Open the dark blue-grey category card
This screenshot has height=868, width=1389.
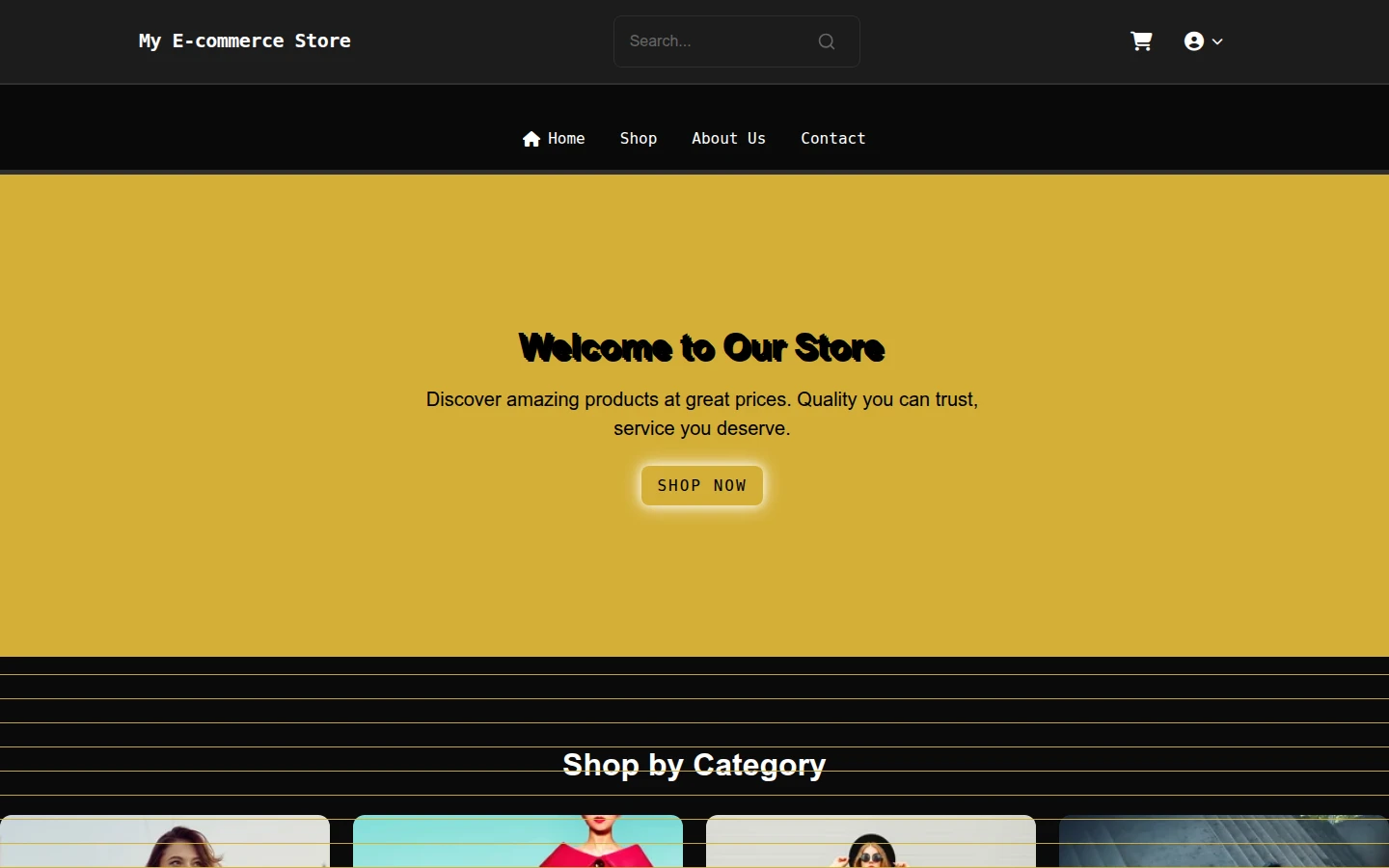coord(1224,841)
